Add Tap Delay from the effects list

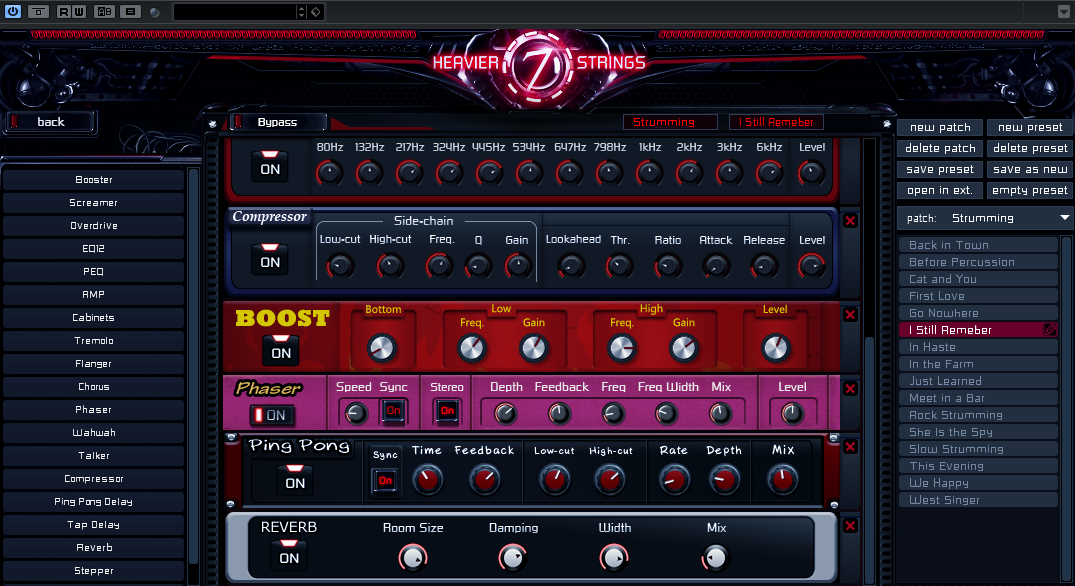coord(94,524)
